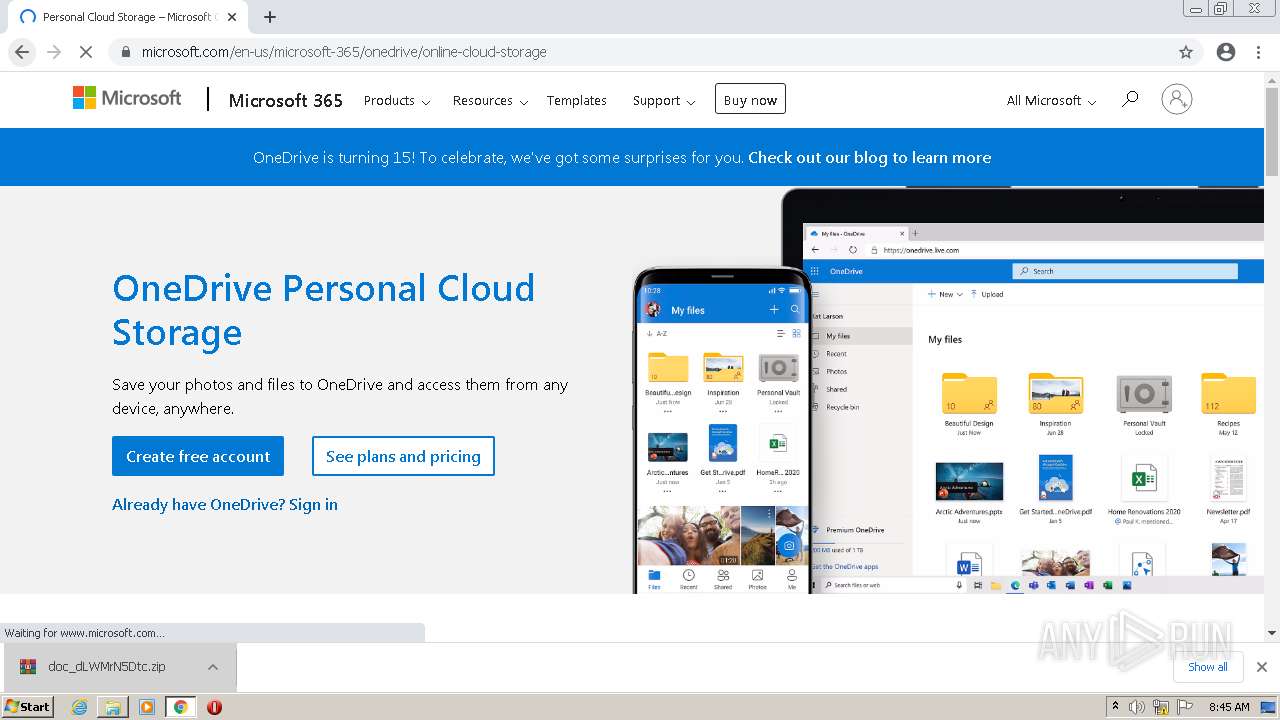Open the downloaded doc_dLWMrN5Dtc.zip file
This screenshot has width=1280, height=720.
(x=106, y=666)
